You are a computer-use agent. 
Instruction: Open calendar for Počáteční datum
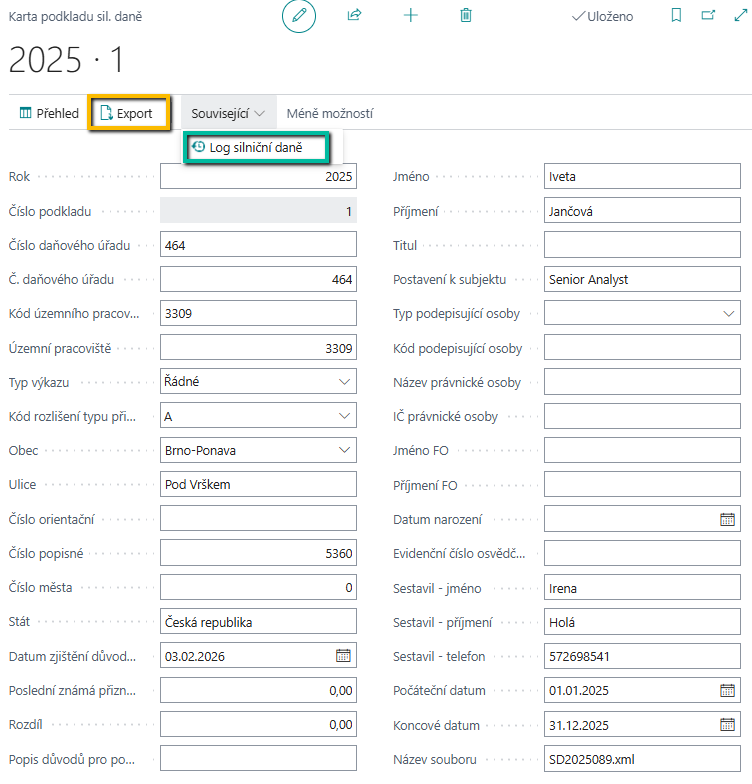(727, 690)
